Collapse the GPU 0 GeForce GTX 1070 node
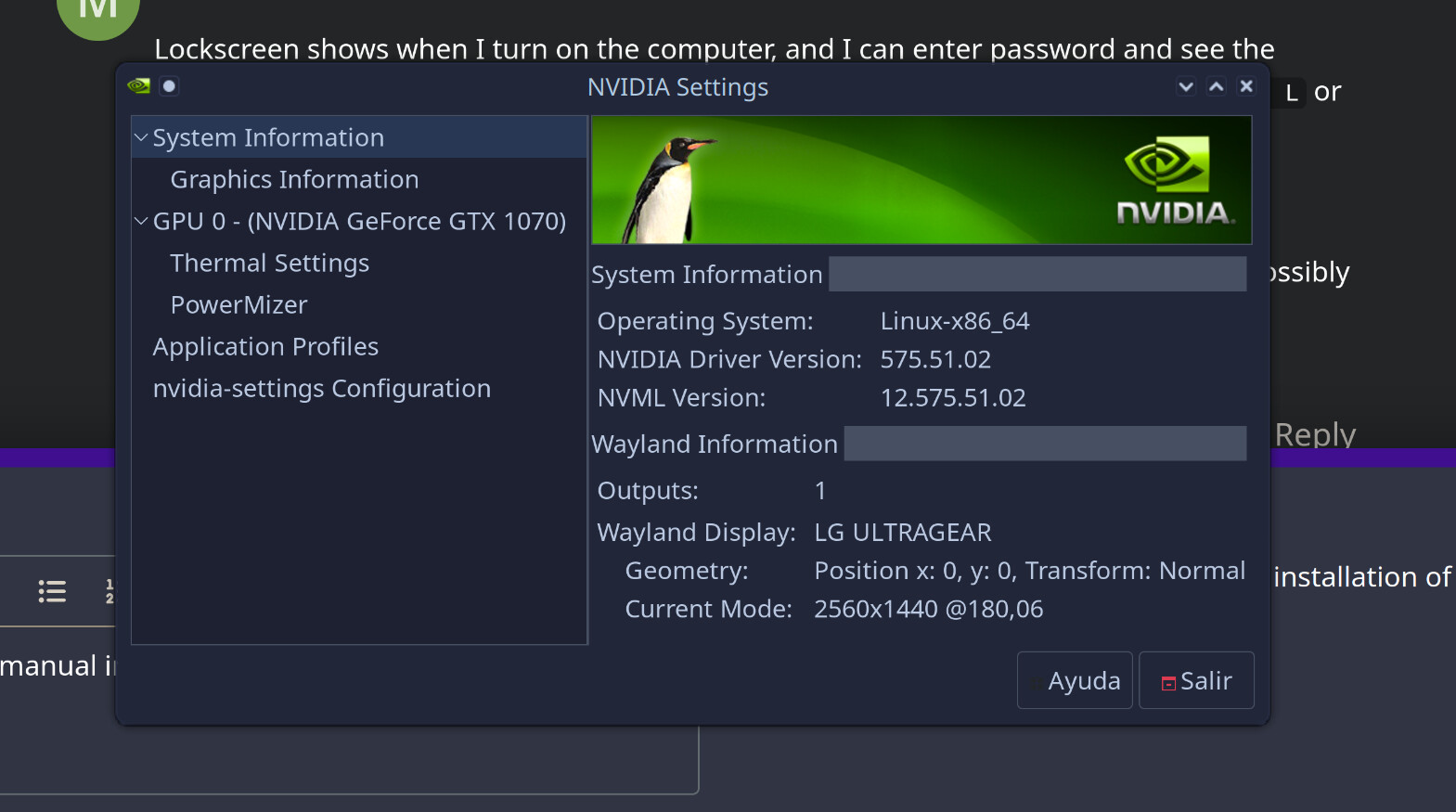Screen dimensions: 1456x812 [141, 221]
